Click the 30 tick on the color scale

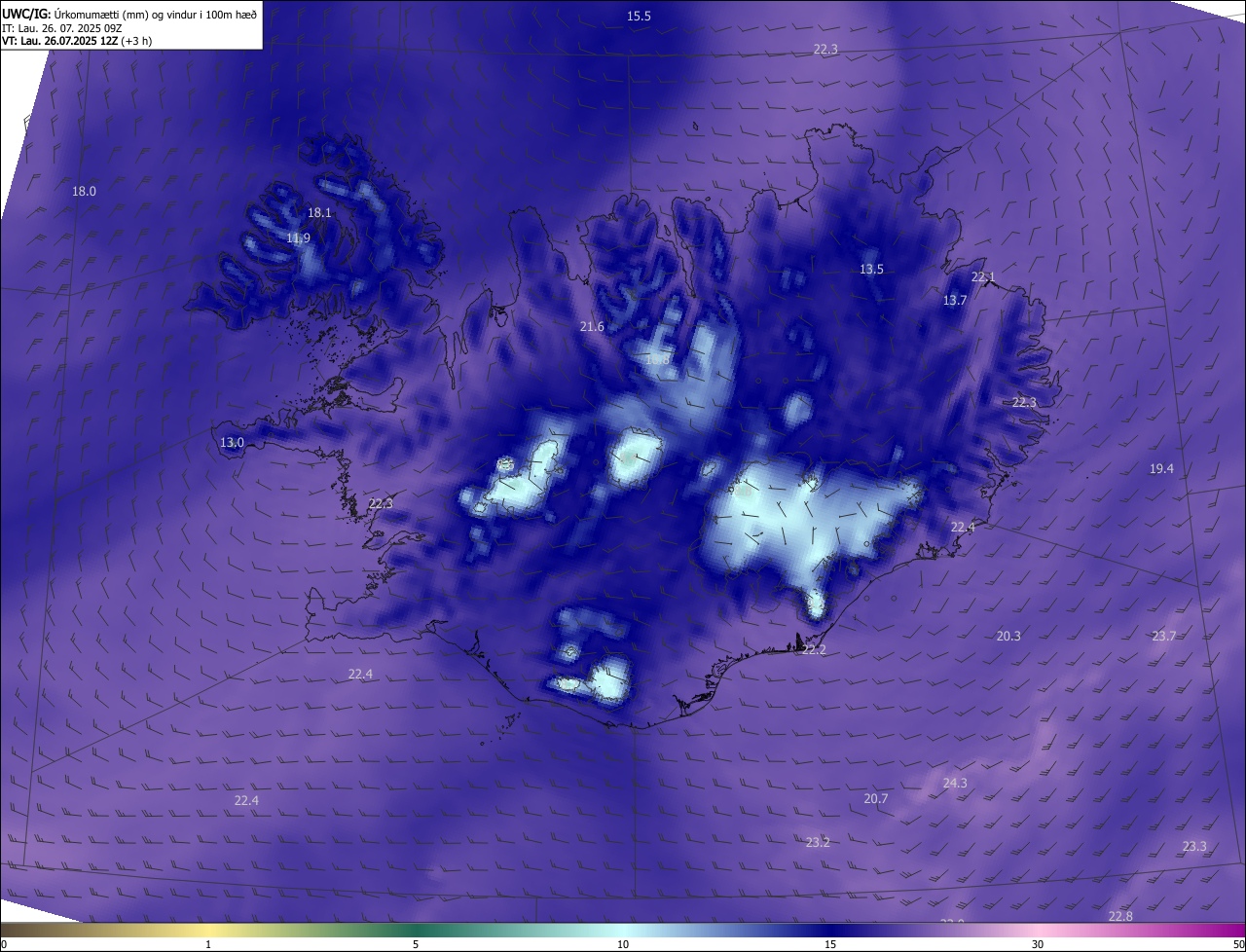(1038, 944)
